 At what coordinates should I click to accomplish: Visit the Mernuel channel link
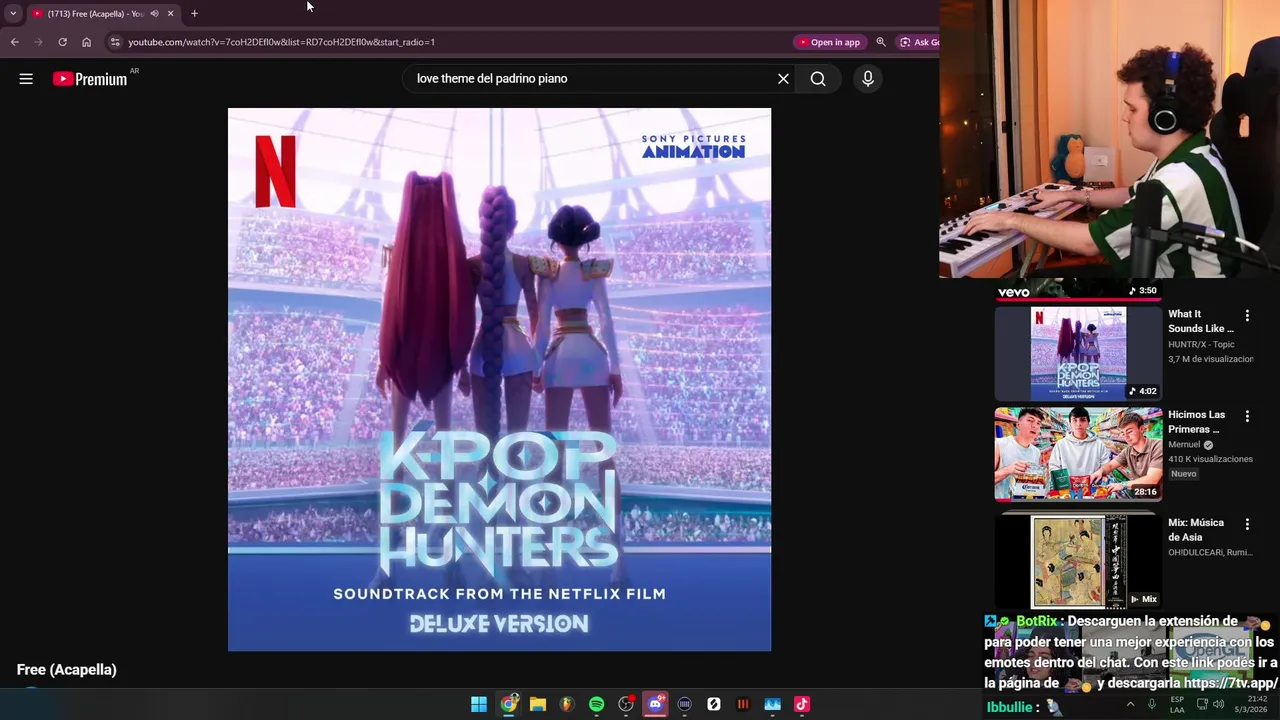(1184, 444)
